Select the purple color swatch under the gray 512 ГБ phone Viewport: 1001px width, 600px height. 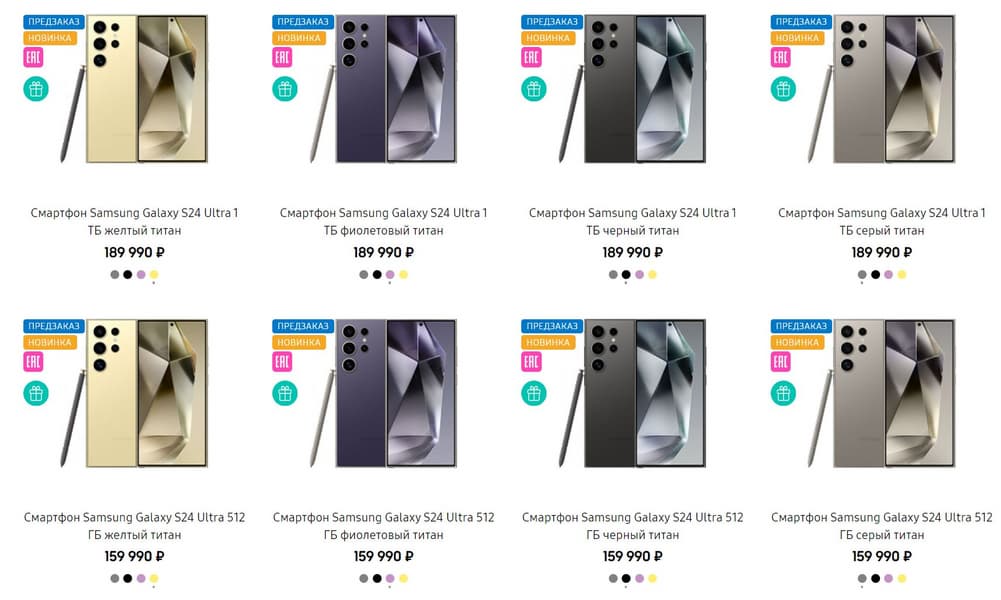click(x=888, y=578)
